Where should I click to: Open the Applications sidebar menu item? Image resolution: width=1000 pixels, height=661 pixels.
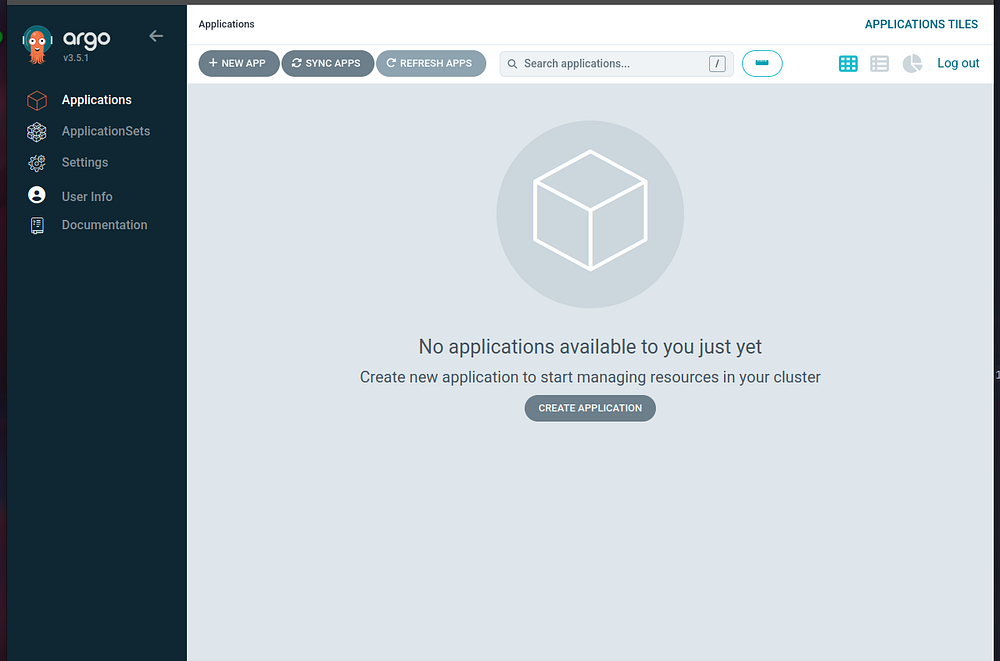coord(97,100)
